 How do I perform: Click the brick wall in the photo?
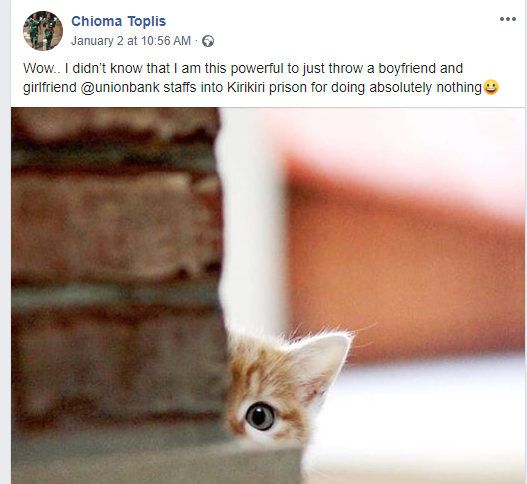click(x=114, y=269)
